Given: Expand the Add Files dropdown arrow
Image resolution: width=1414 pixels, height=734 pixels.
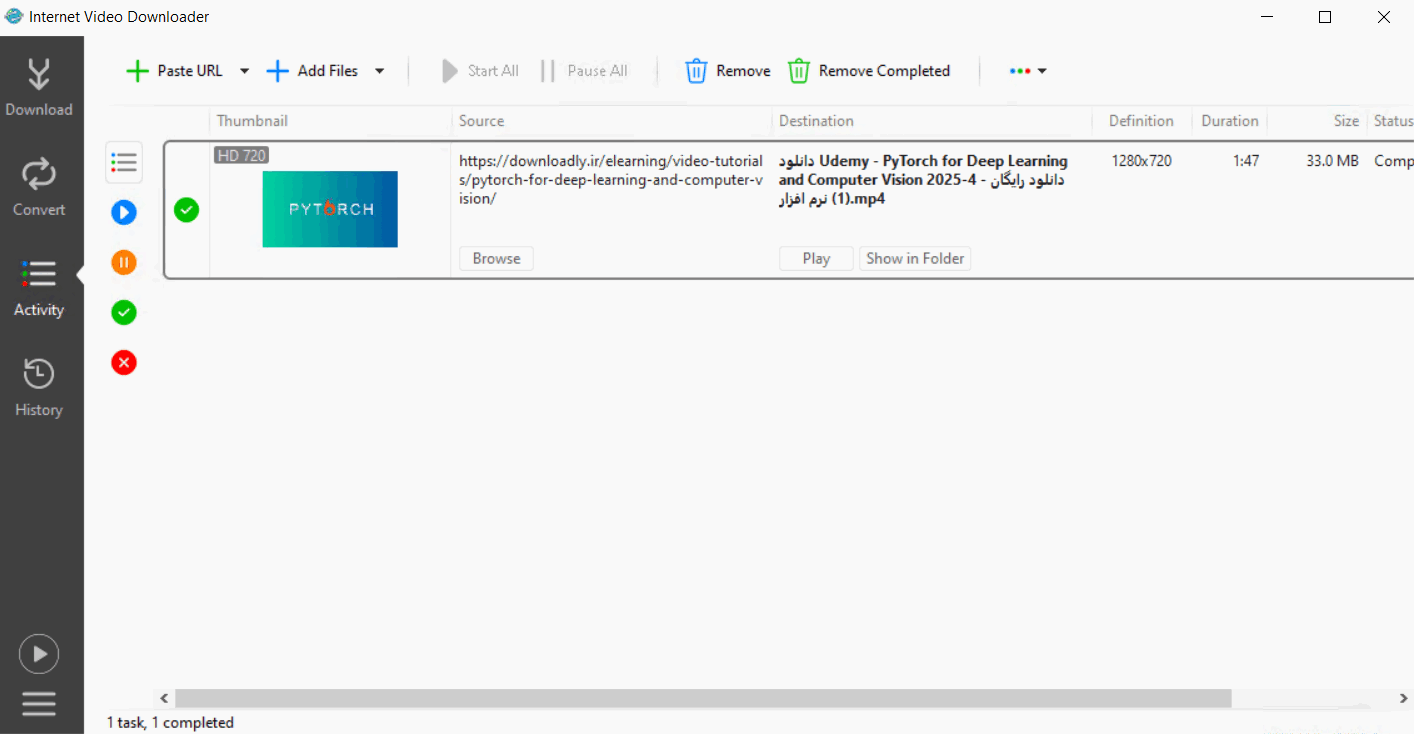Looking at the screenshot, I should point(379,71).
